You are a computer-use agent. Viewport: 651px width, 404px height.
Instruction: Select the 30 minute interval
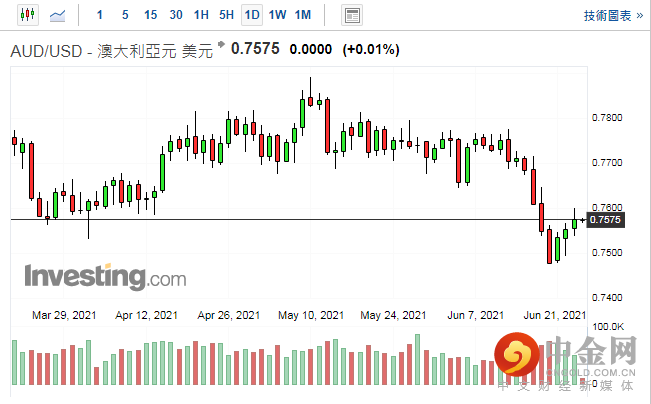(176, 15)
